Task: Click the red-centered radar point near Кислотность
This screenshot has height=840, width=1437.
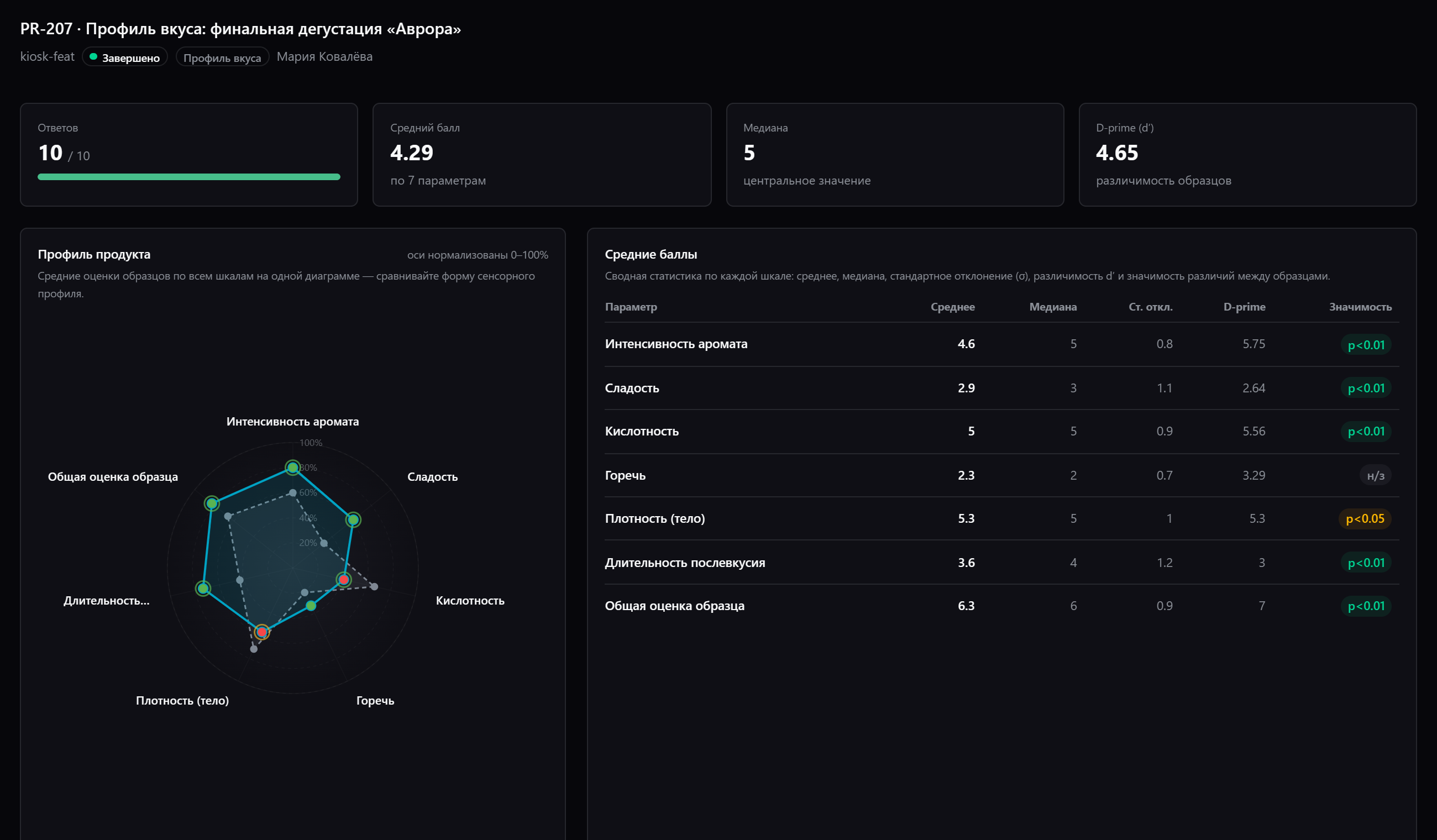Action: tap(343, 580)
